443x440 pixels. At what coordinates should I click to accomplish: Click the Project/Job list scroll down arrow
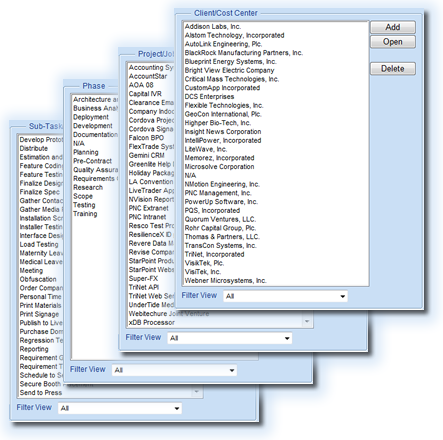pyautogui.click(x=307, y=322)
